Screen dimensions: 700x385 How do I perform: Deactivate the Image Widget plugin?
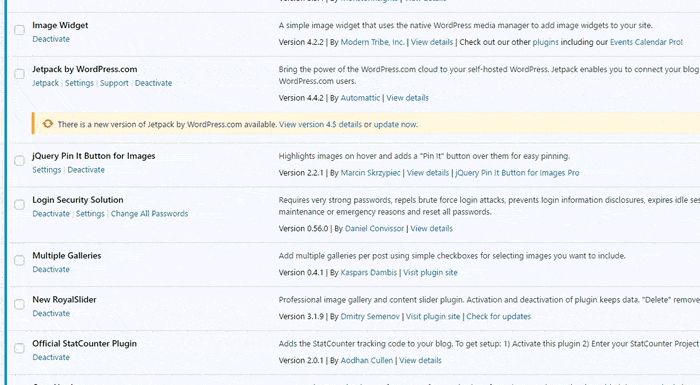(51, 39)
